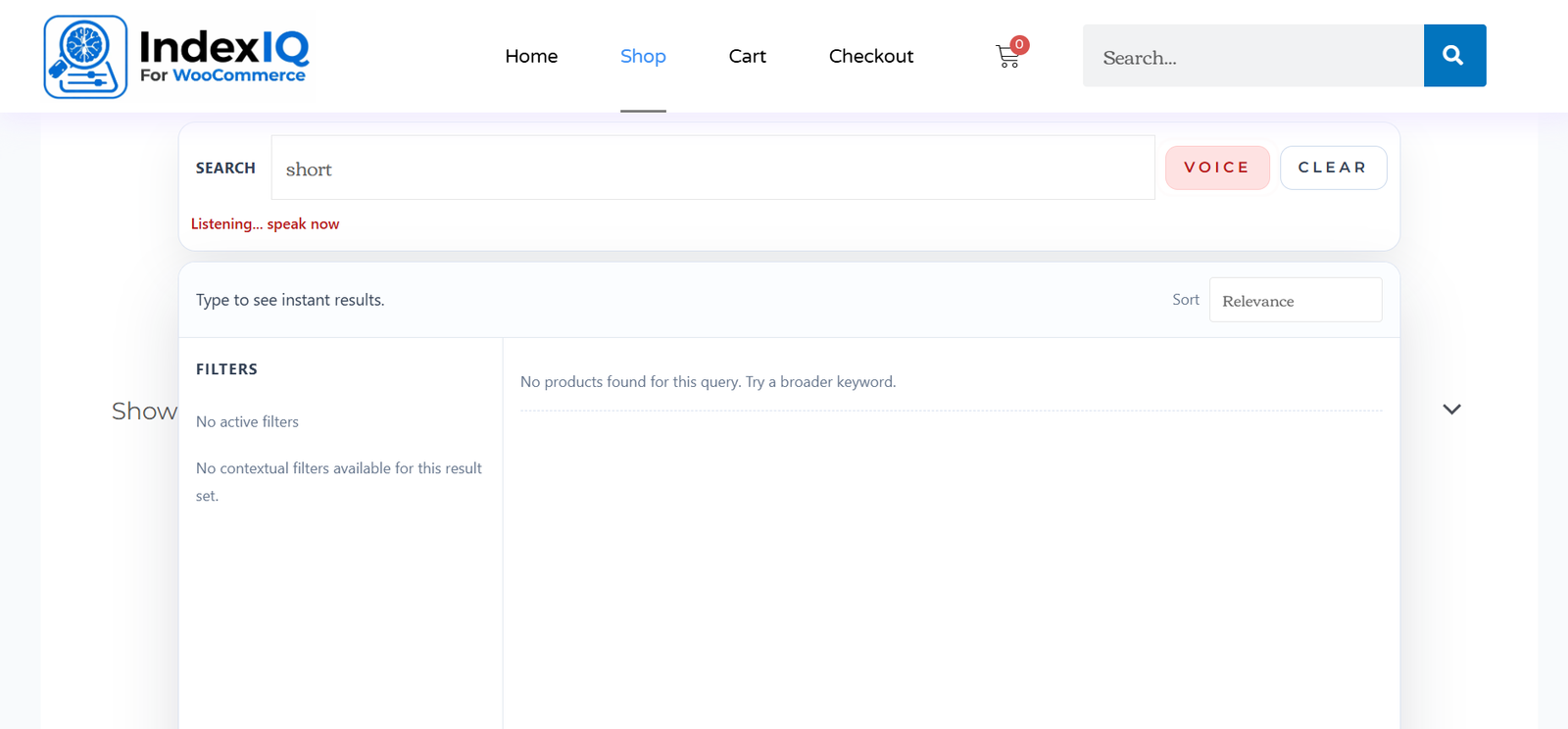Click the blue magnifier search button
The image size is (1568, 729).
[x=1453, y=56]
